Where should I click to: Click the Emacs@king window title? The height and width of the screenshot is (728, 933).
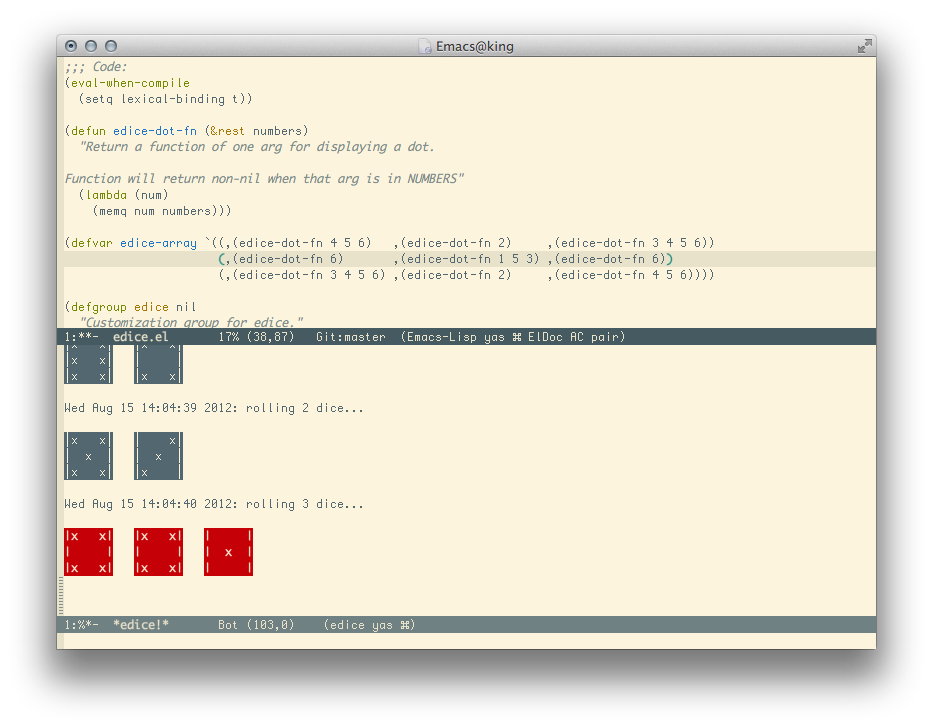pos(474,46)
